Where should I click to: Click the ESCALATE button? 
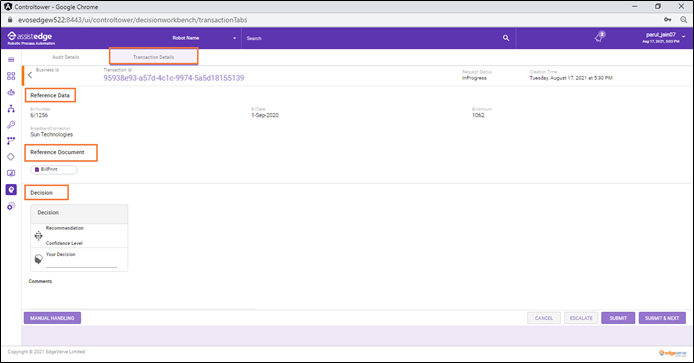581,318
